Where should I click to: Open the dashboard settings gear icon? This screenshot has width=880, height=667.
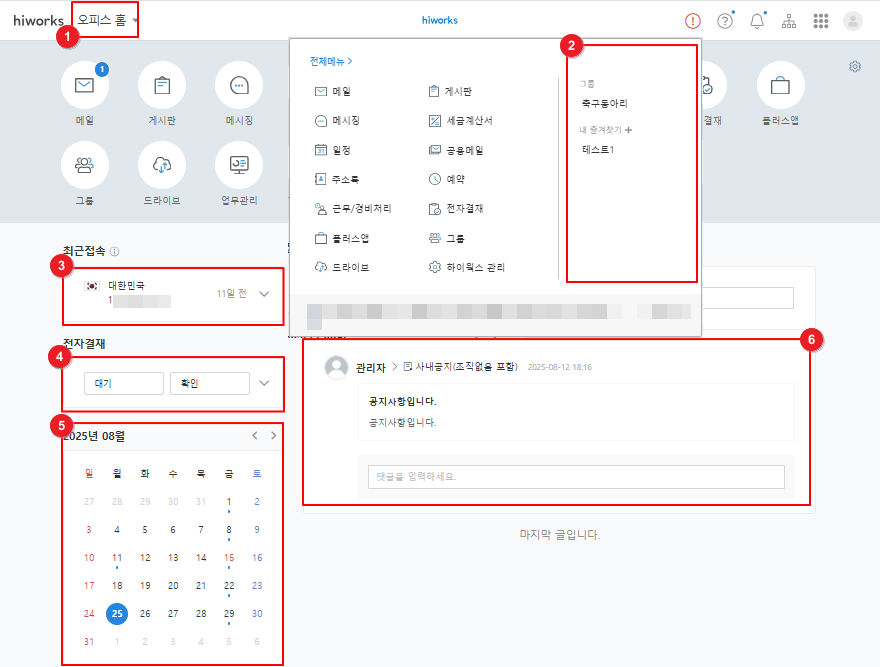tap(855, 67)
